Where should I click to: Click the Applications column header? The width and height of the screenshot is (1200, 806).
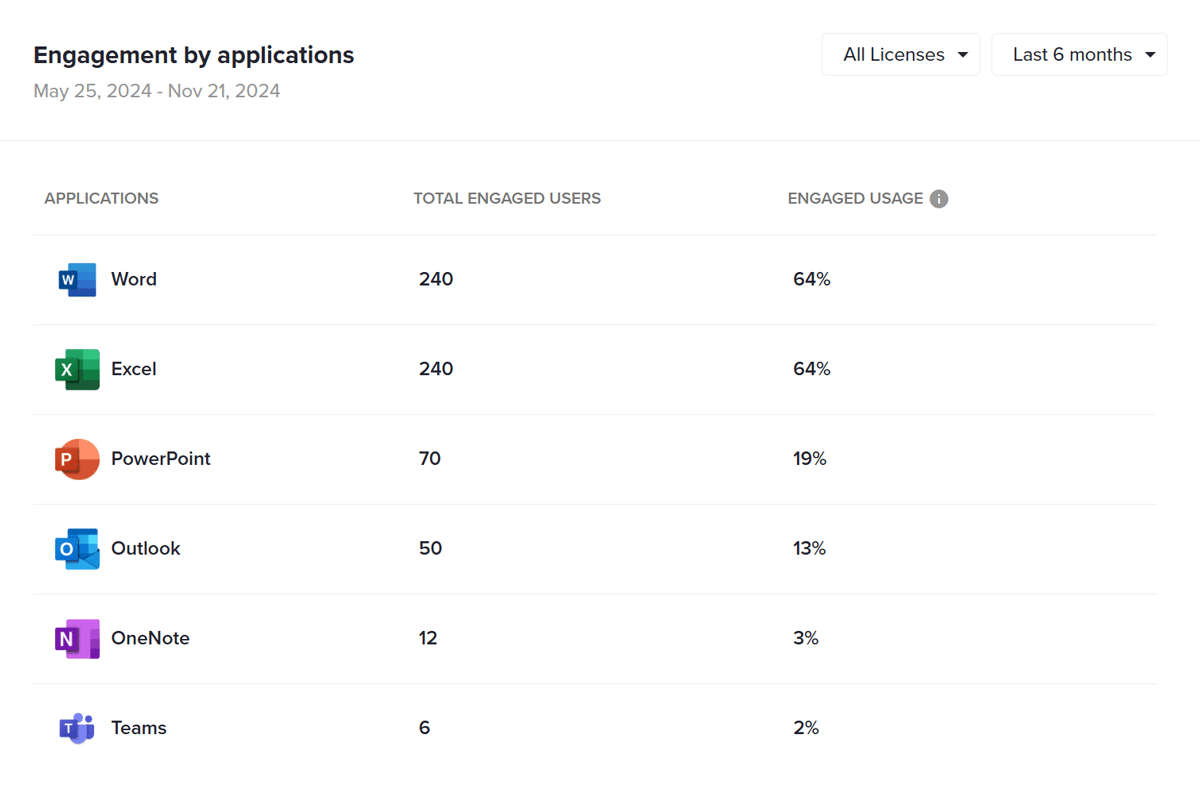(101, 198)
